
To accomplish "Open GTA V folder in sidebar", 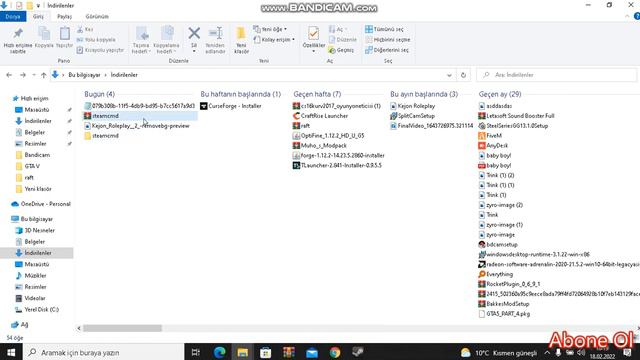I will [32, 166].
